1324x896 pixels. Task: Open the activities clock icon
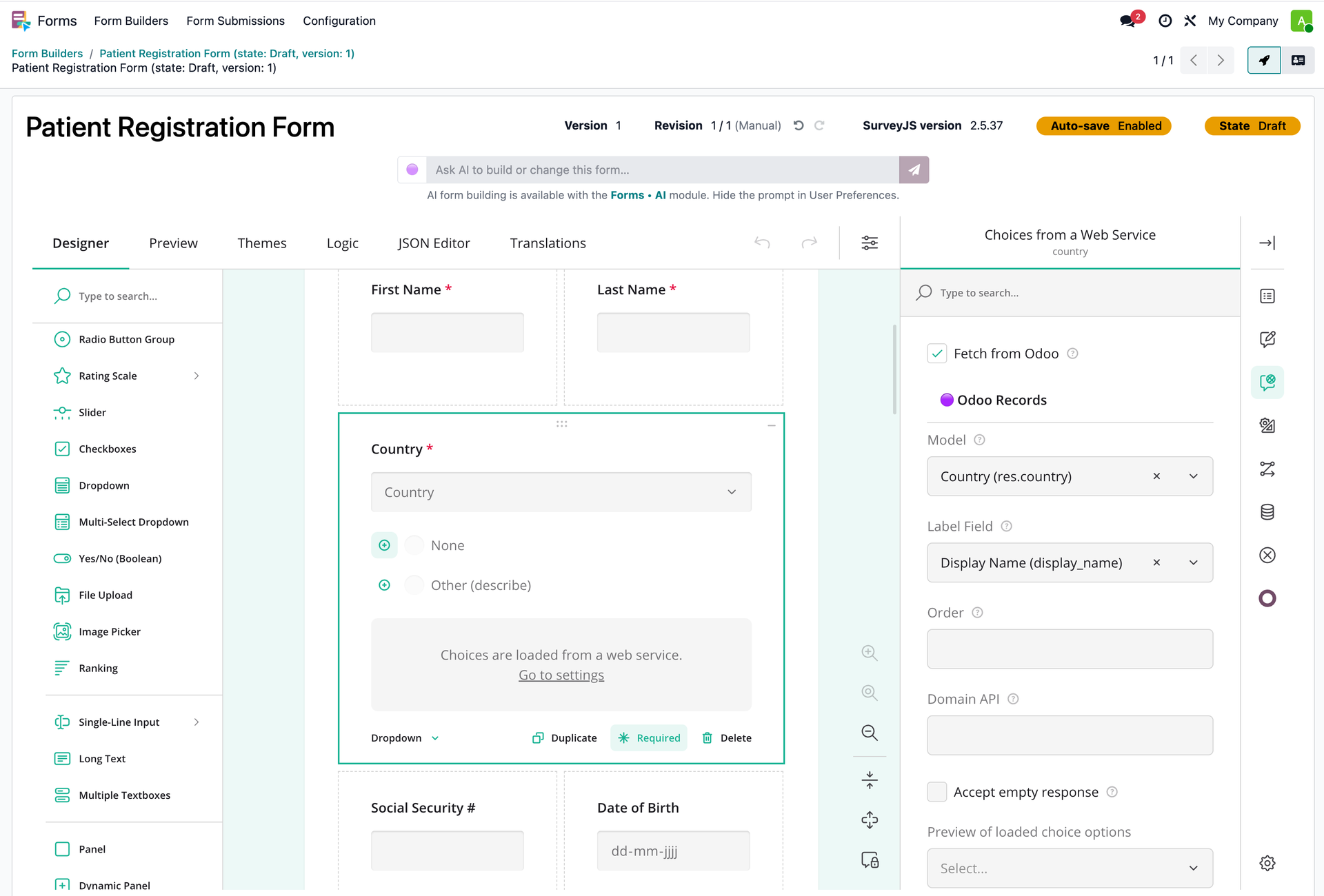1165,21
